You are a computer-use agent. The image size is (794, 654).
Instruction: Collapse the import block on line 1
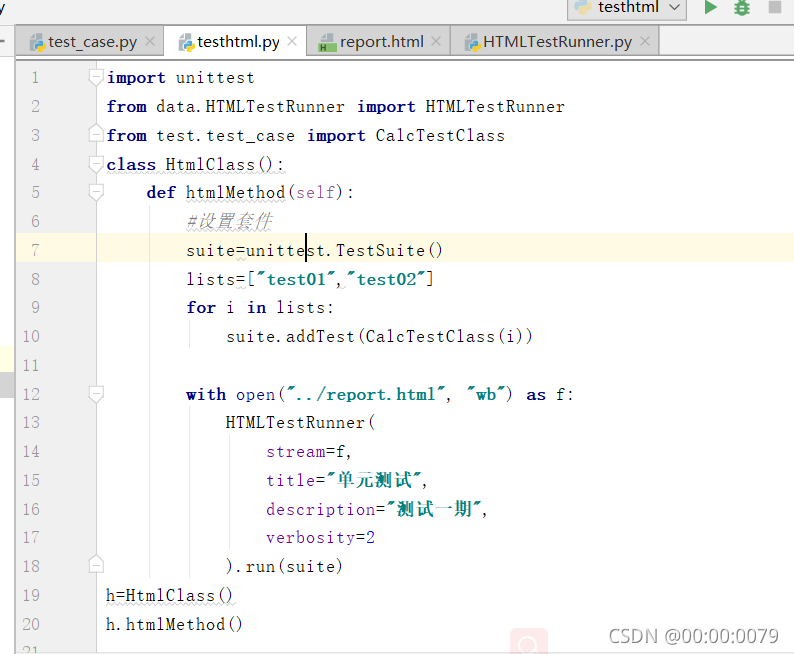(96, 77)
